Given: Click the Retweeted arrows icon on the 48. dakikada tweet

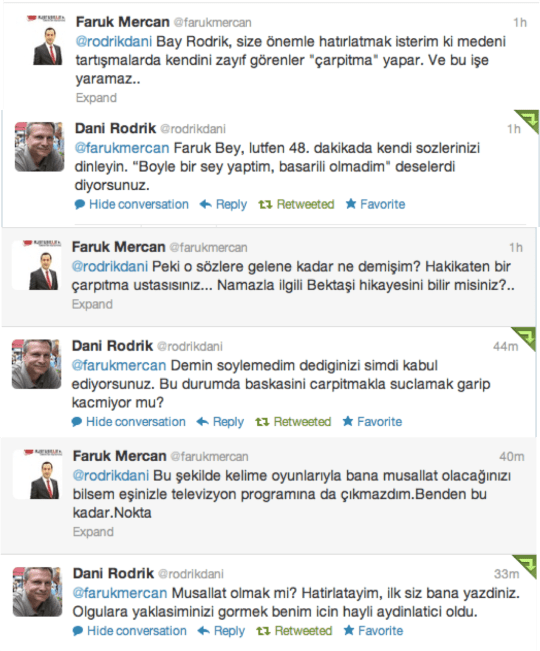Looking at the screenshot, I should pyautogui.click(x=265, y=204).
